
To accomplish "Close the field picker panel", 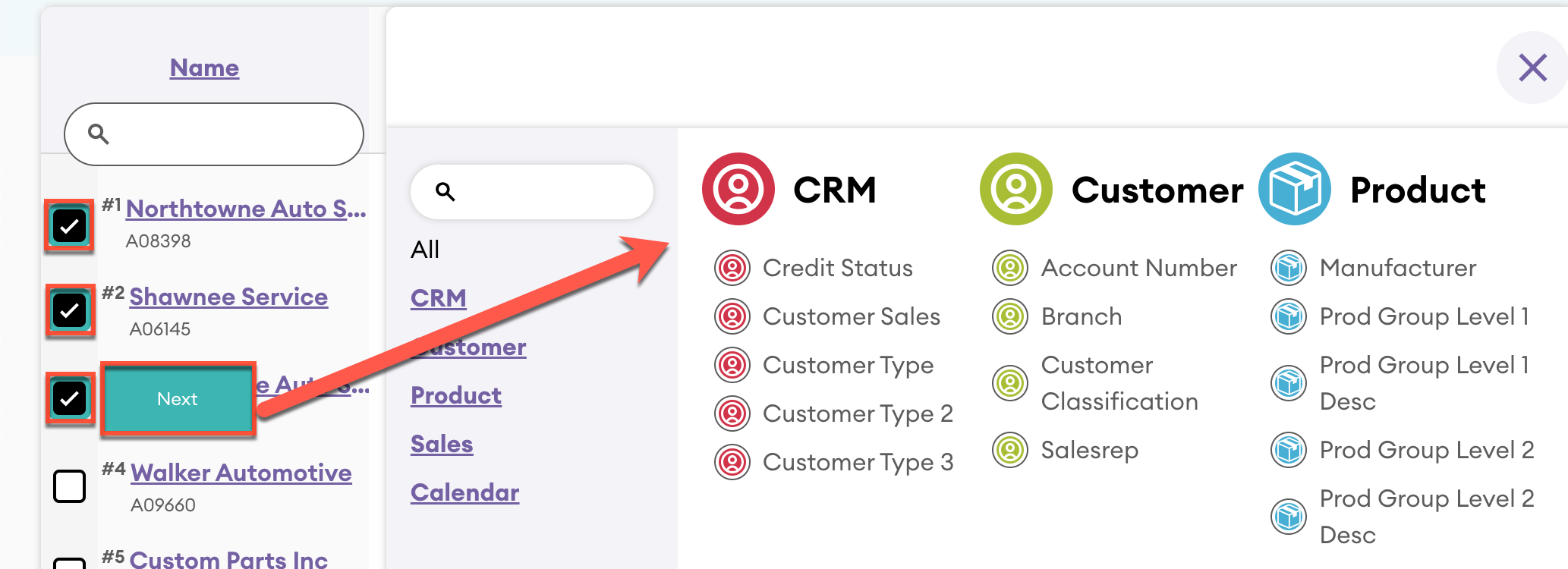I will click(x=1532, y=68).
